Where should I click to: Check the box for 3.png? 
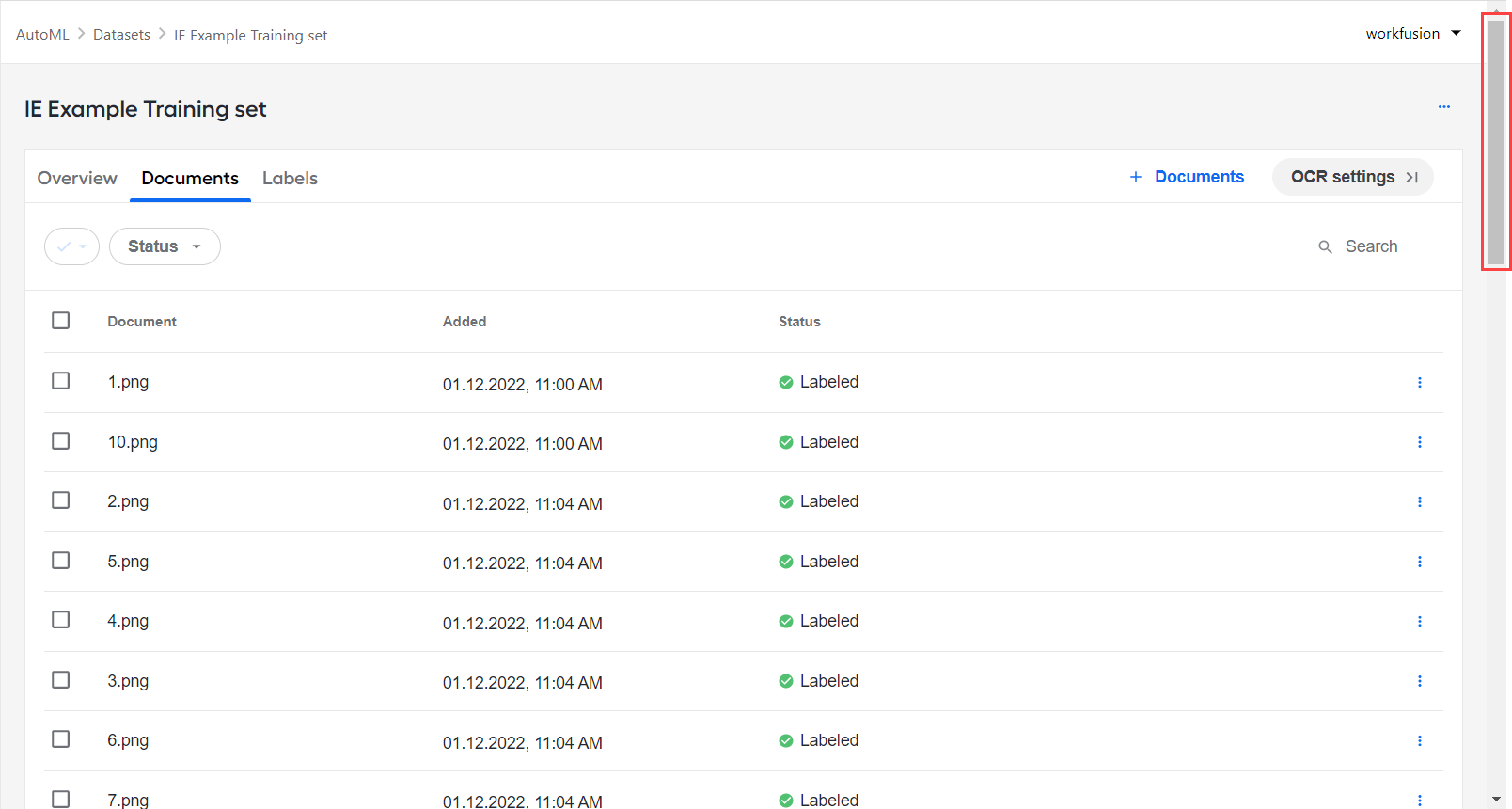click(61, 680)
